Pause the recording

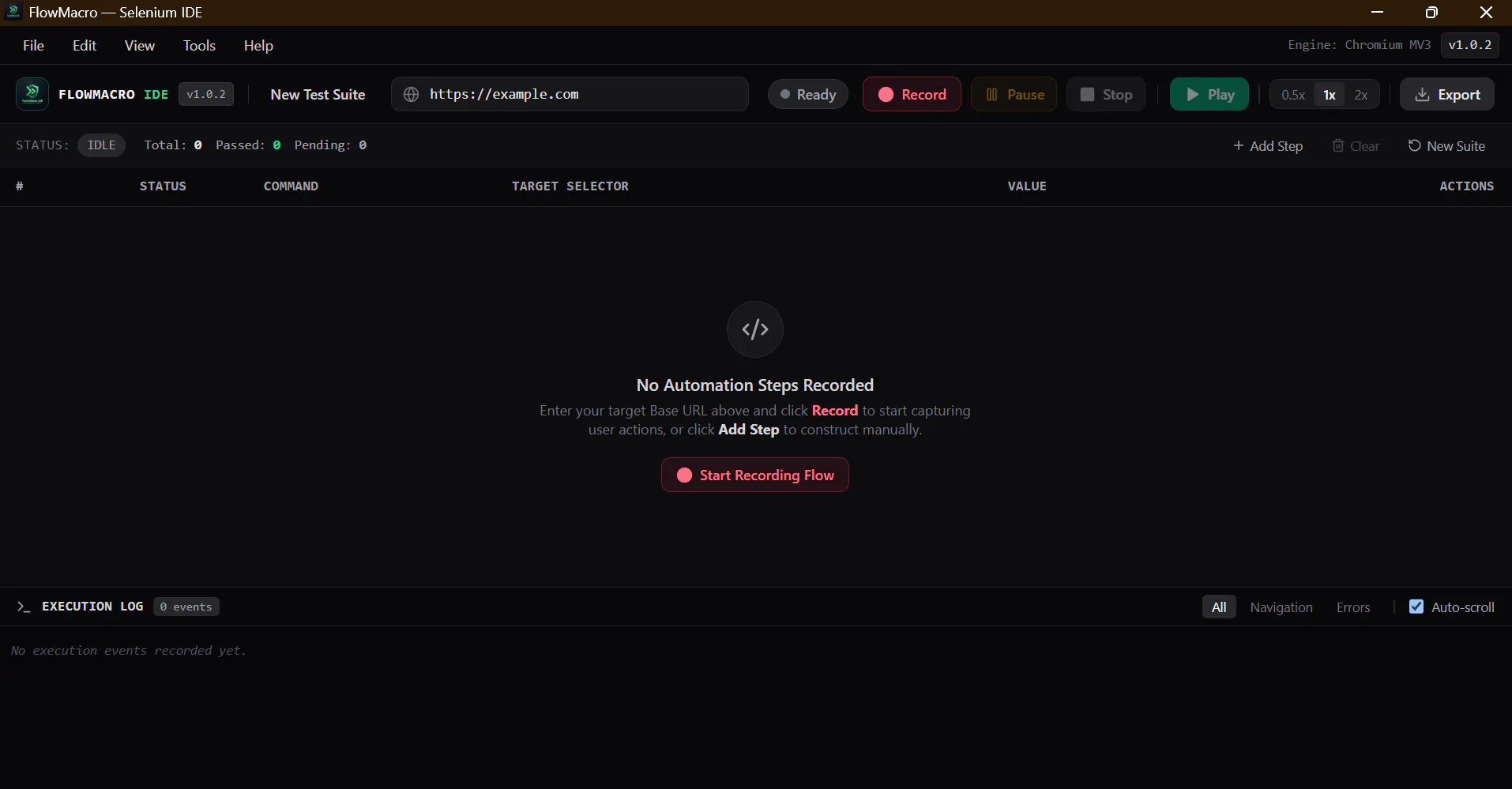(1014, 94)
